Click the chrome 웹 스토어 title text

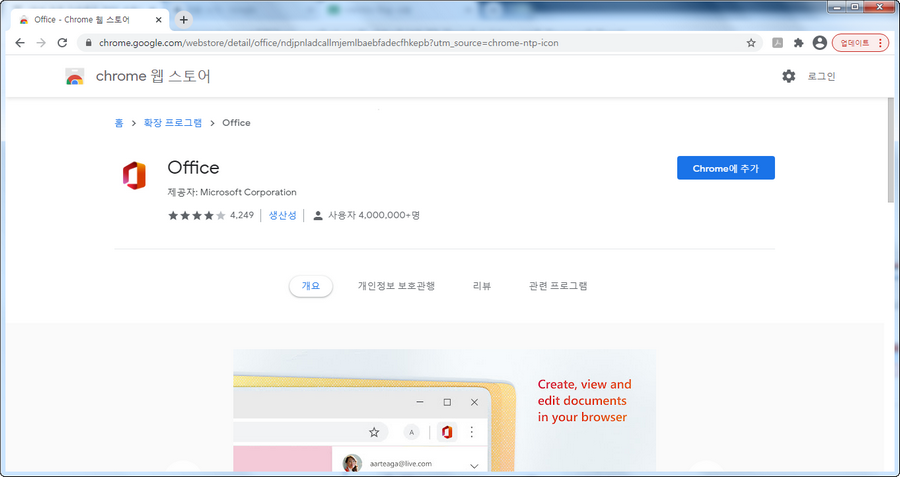153,76
